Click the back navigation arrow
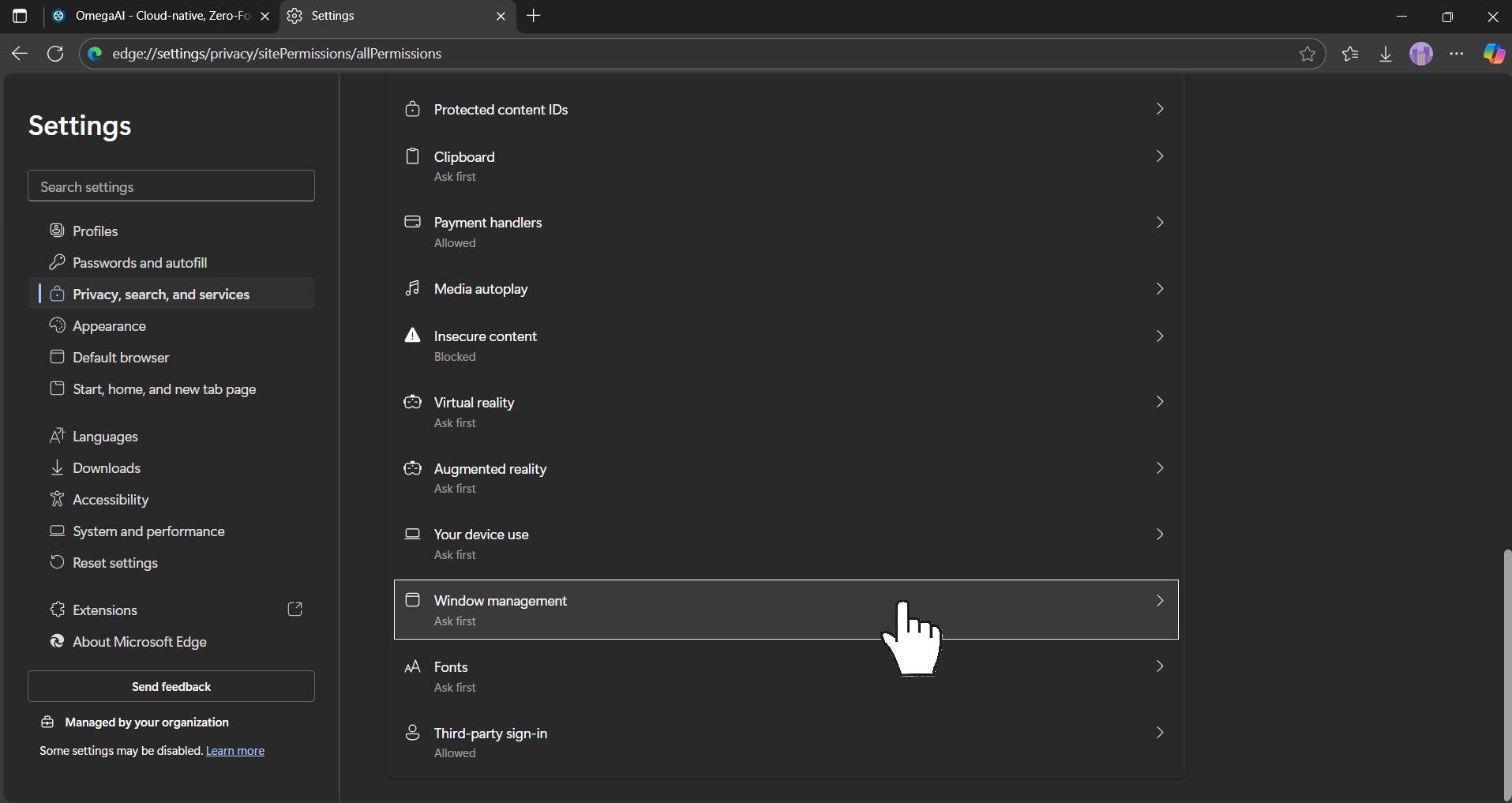Screen dimensions: 1512x803 pos(19,54)
